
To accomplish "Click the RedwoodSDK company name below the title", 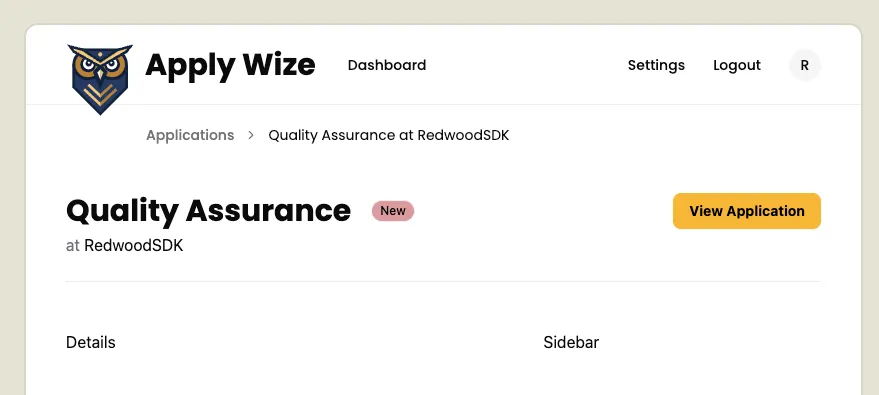I will [133, 246].
